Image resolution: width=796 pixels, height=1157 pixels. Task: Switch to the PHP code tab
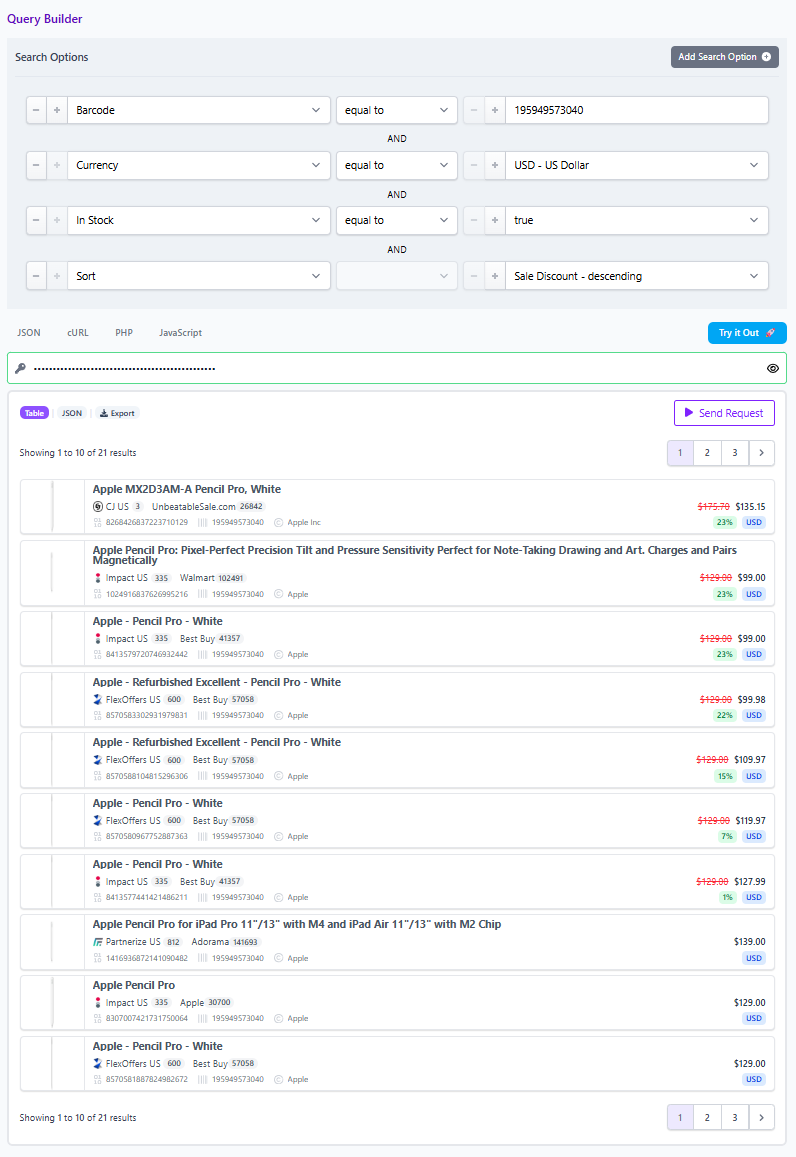(x=124, y=333)
